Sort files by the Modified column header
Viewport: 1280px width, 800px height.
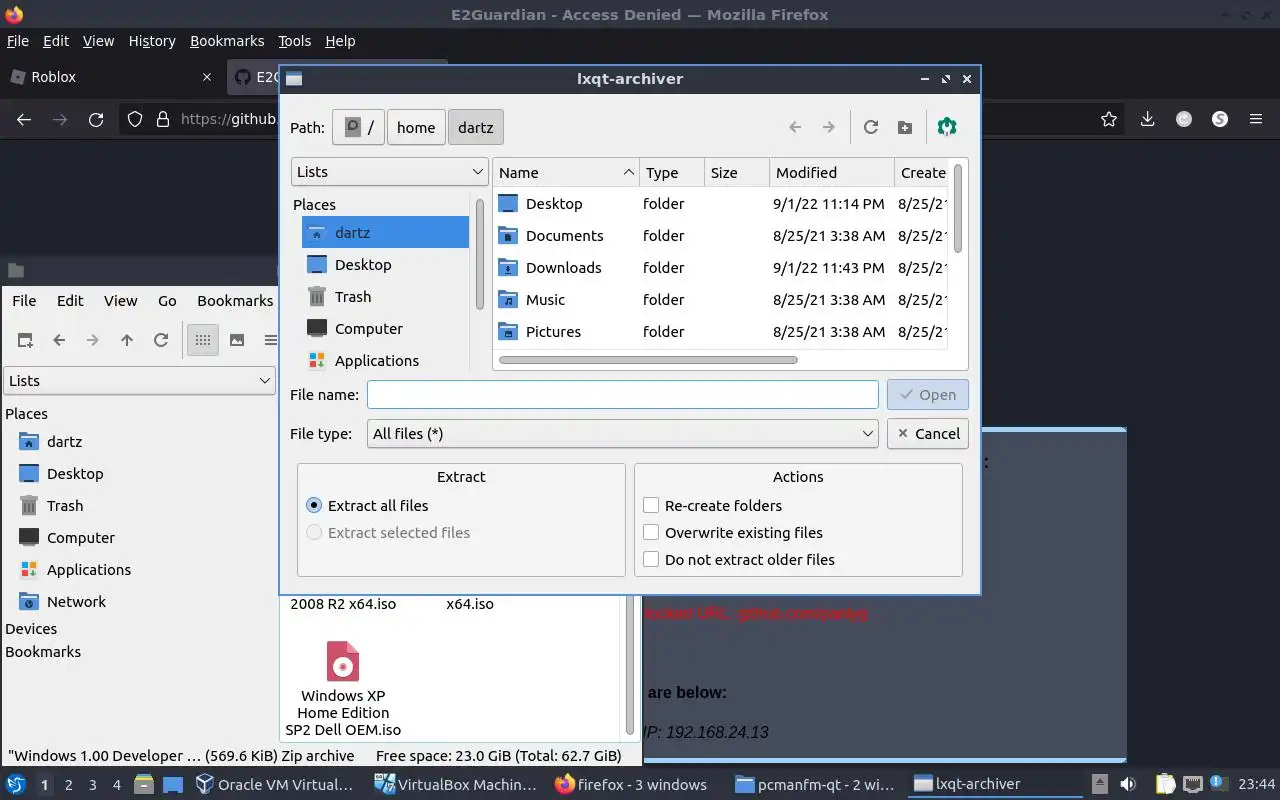coord(832,172)
